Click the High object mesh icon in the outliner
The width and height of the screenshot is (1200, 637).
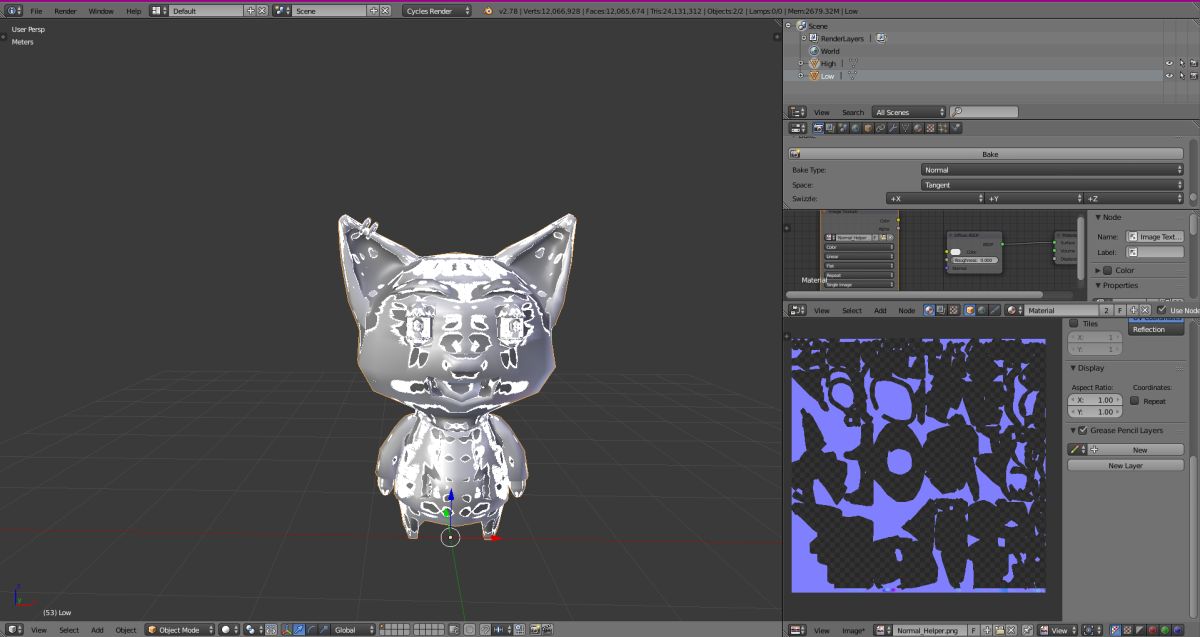pyautogui.click(x=814, y=63)
